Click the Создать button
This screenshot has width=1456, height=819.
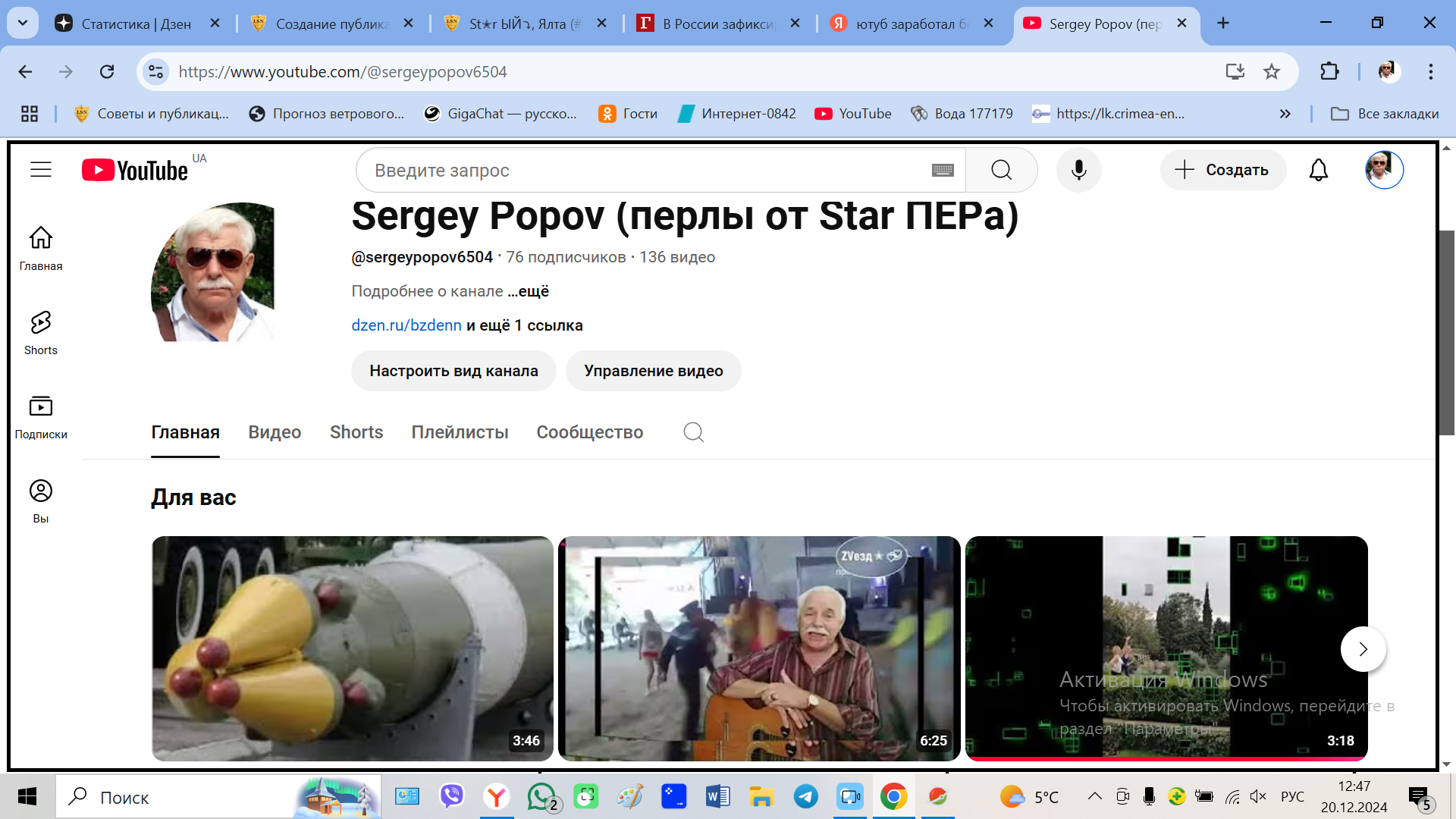pos(1222,170)
